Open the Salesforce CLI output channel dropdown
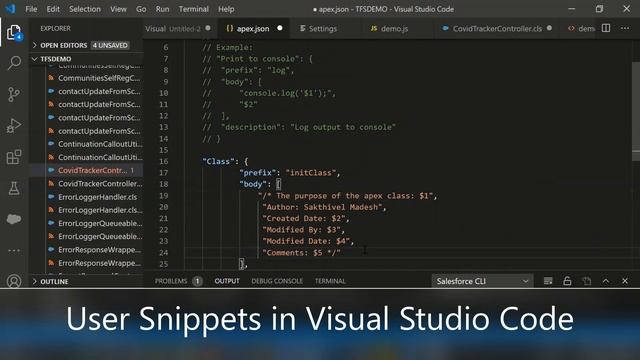The width and height of the screenshot is (640, 360). (482, 281)
